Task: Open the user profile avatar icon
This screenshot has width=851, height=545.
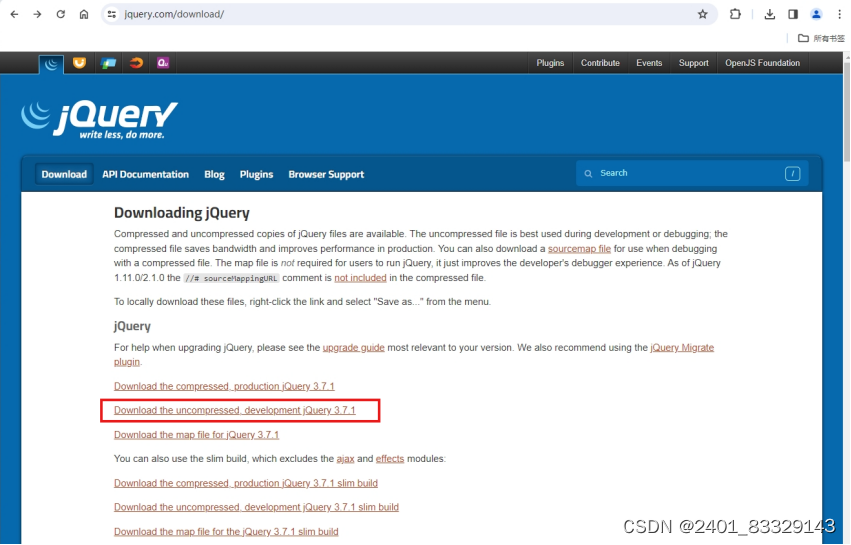Action: coord(816,14)
